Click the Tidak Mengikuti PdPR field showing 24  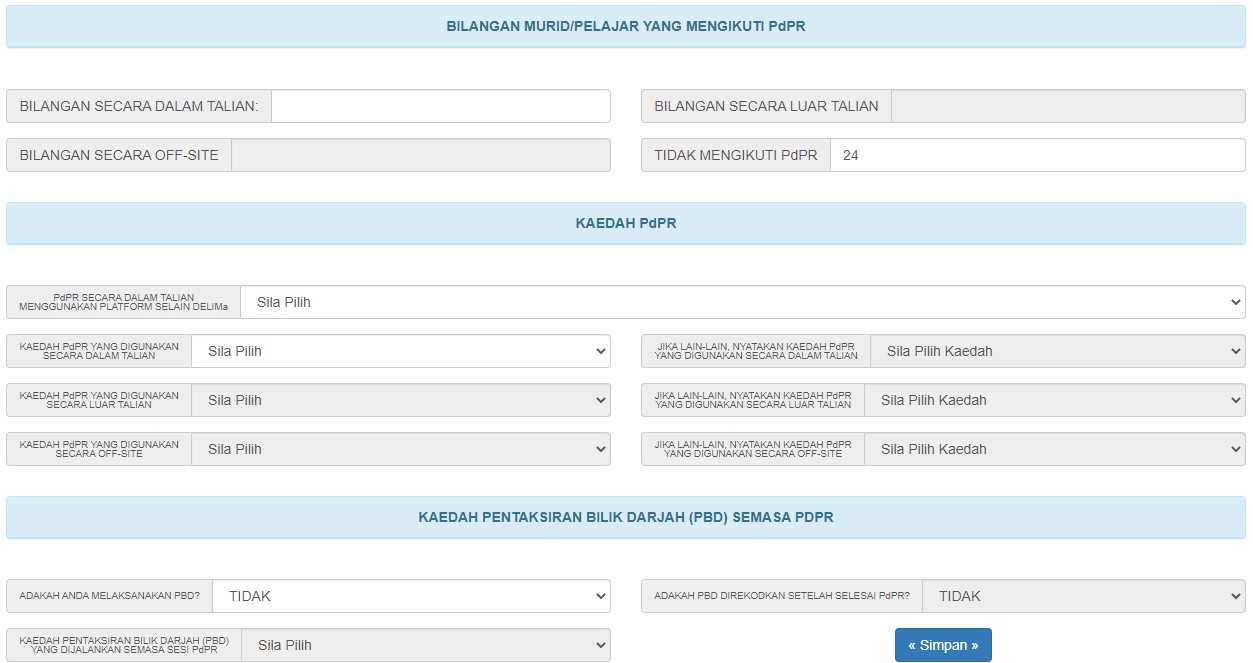[x=1037, y=155]
